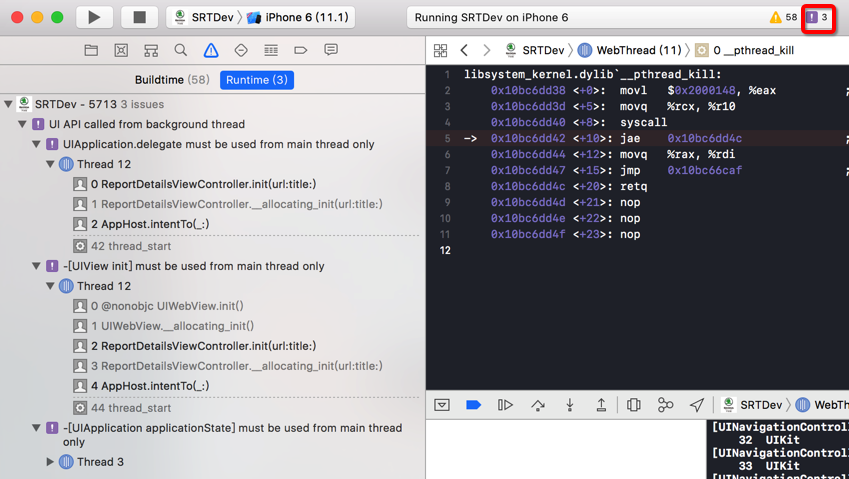Click the Simulate Location arrow icon
The width and height of the screenshot is (849, 479).
[x=697, y=405]
